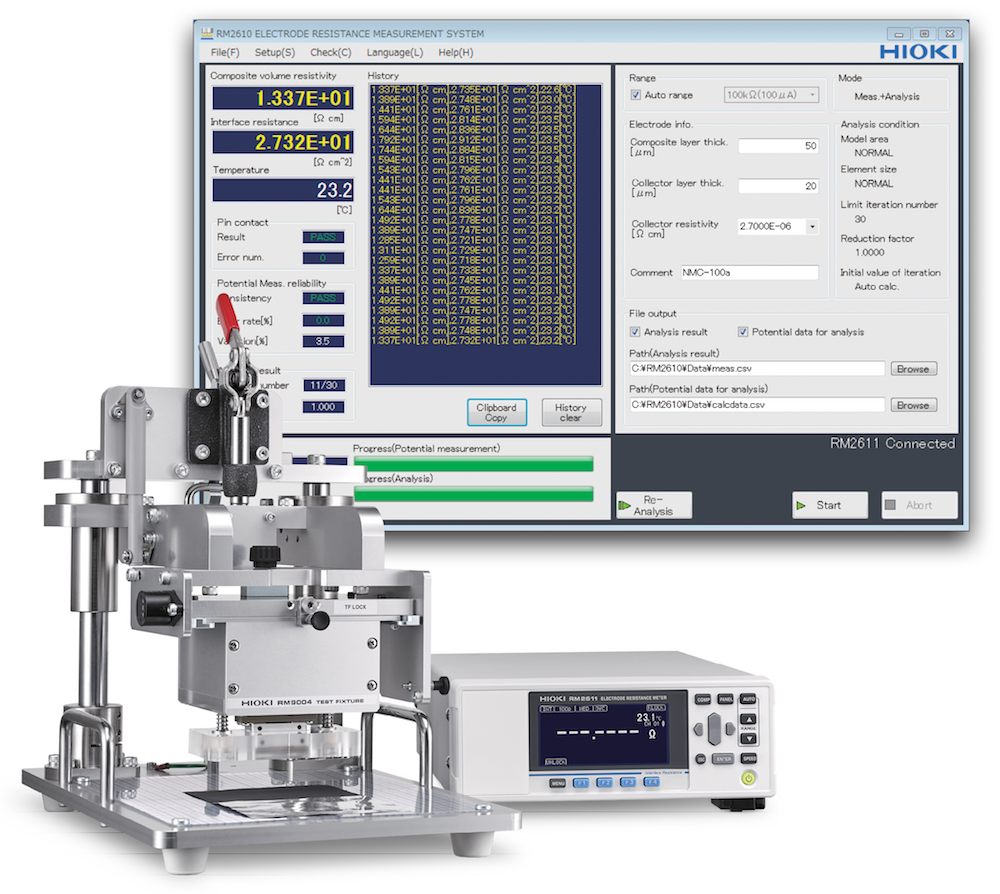Open the Setup(S) menu

click(274, 52)
